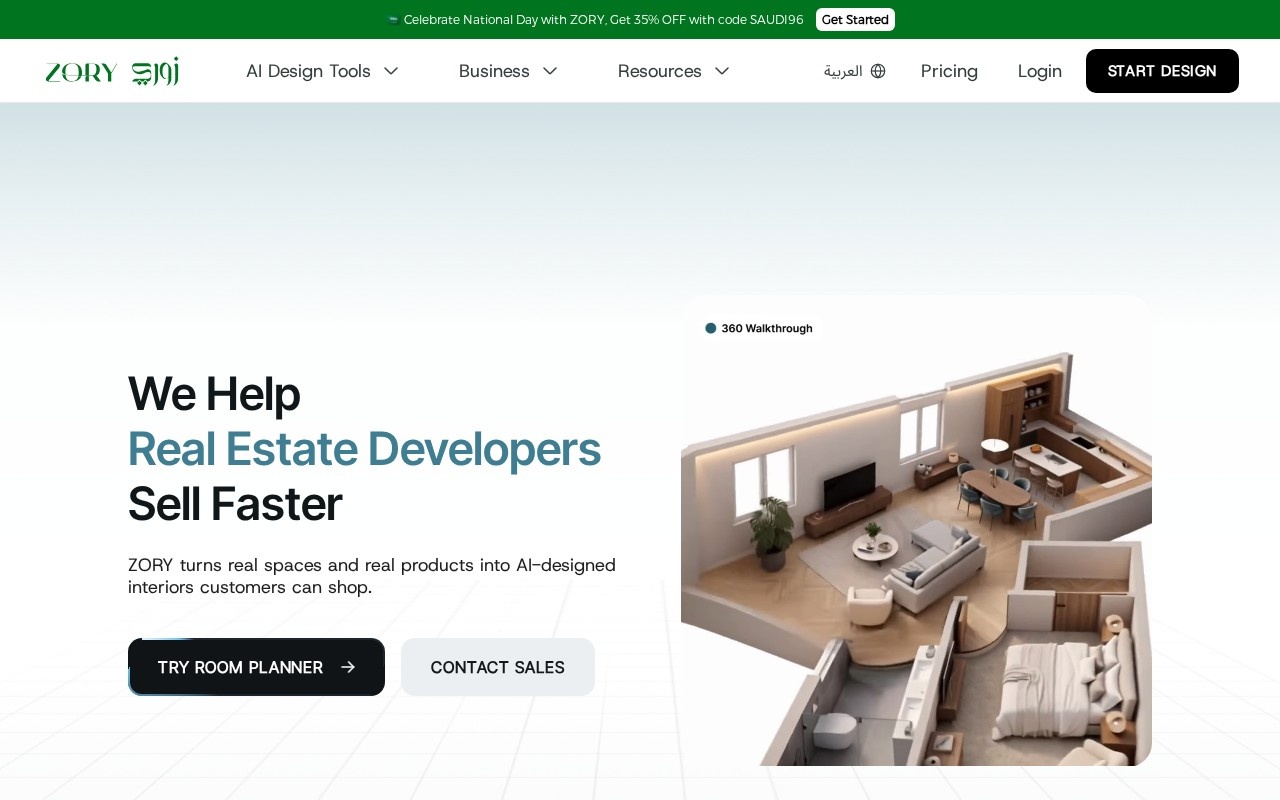Expand the AI Design Tools chevron
This screenshot has height=800, width=1280.
391,71
